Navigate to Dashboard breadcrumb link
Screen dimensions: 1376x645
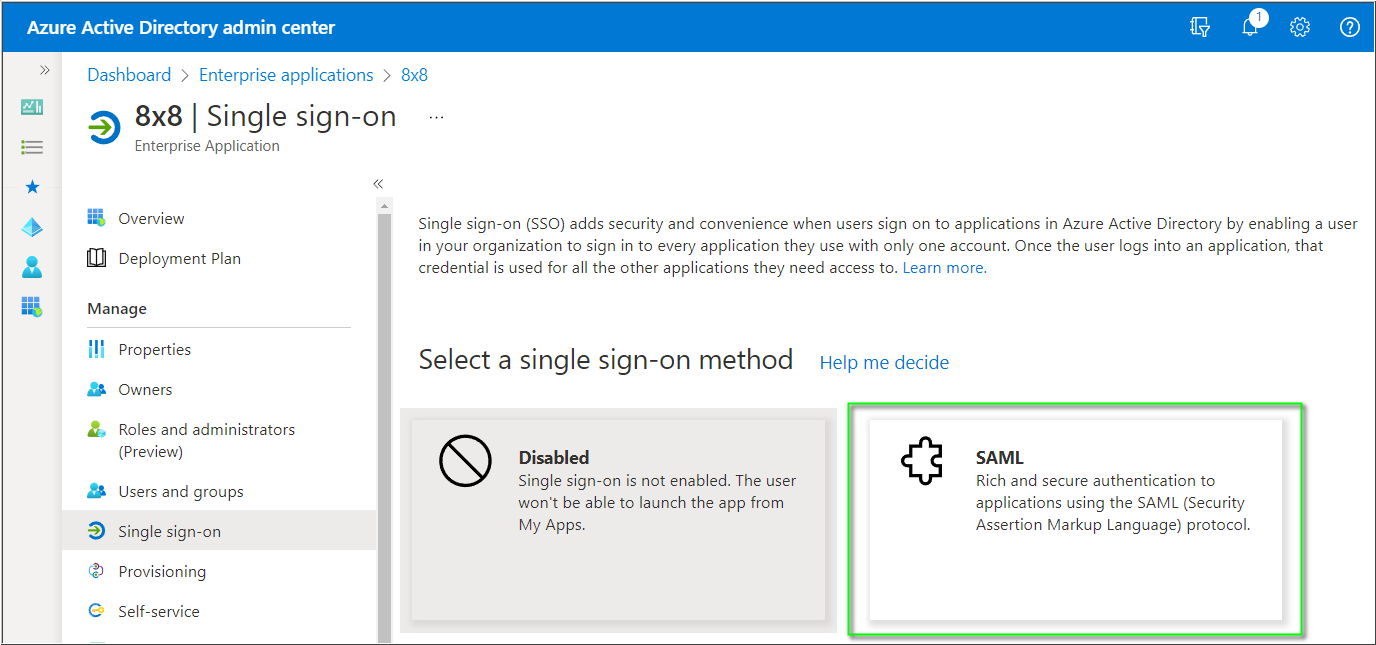(129, 75)
